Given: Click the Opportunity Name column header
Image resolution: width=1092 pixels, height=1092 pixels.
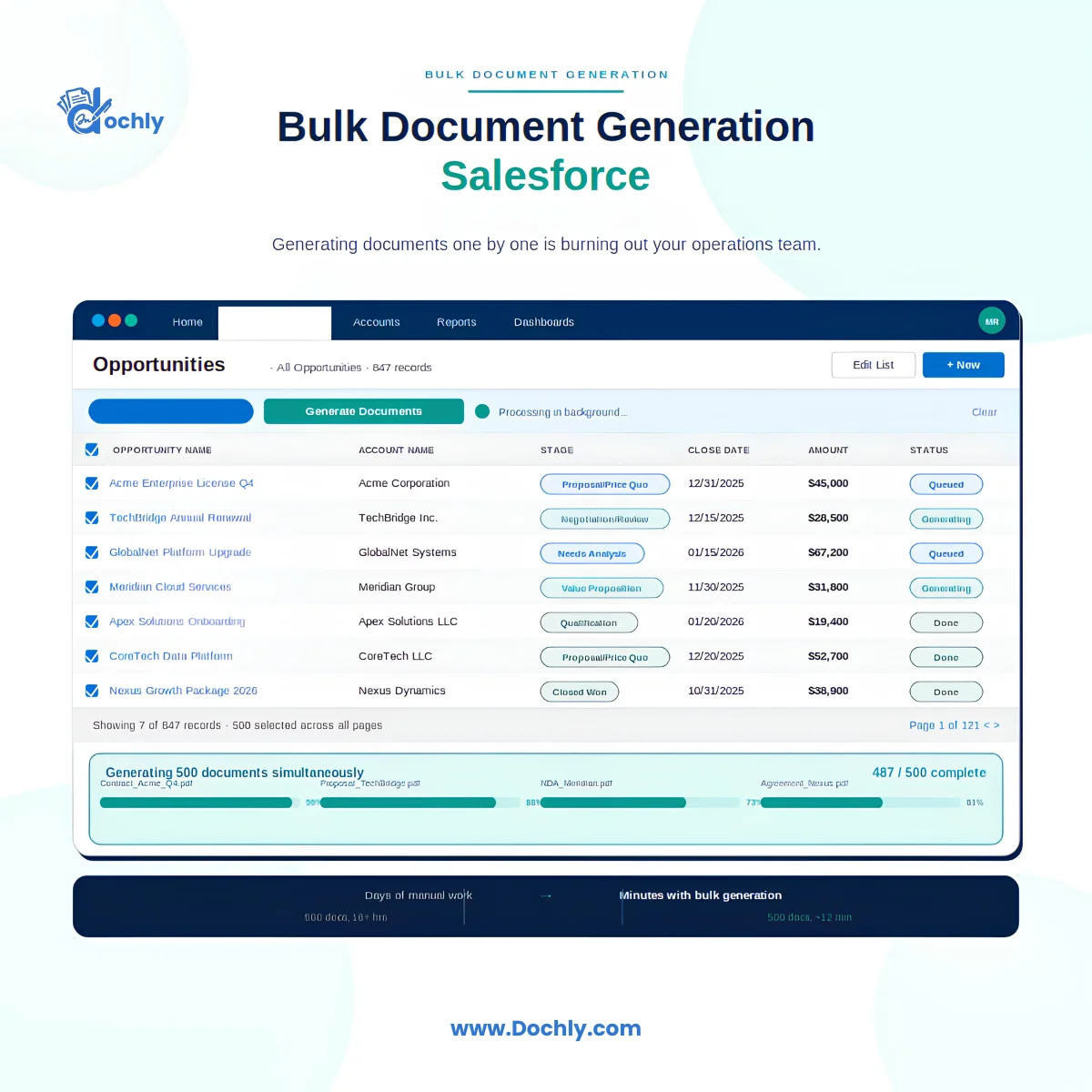Looking at the screenshot, I should 162,450.
